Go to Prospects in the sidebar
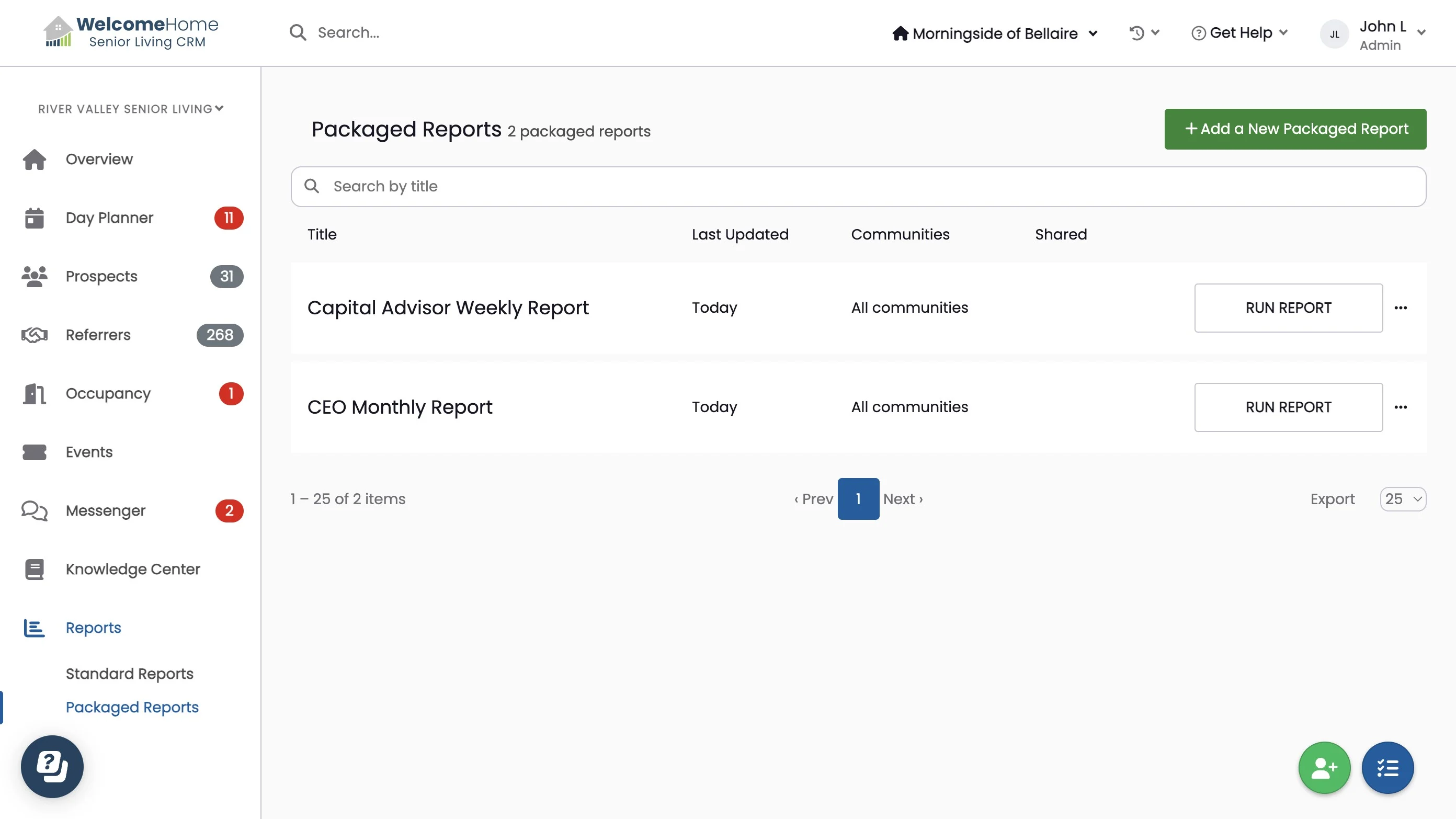The image size is (1456, 819). 101,276
